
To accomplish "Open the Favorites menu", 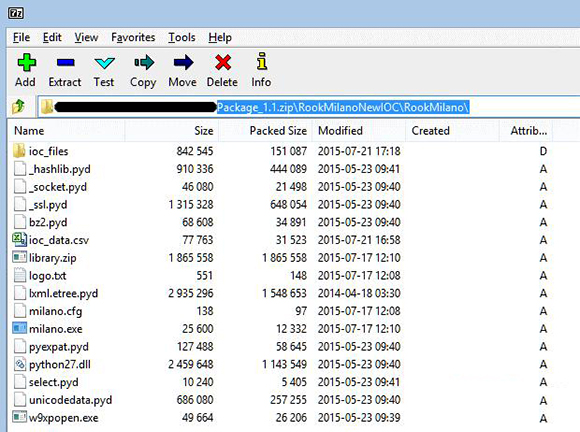I will [133, 37].
